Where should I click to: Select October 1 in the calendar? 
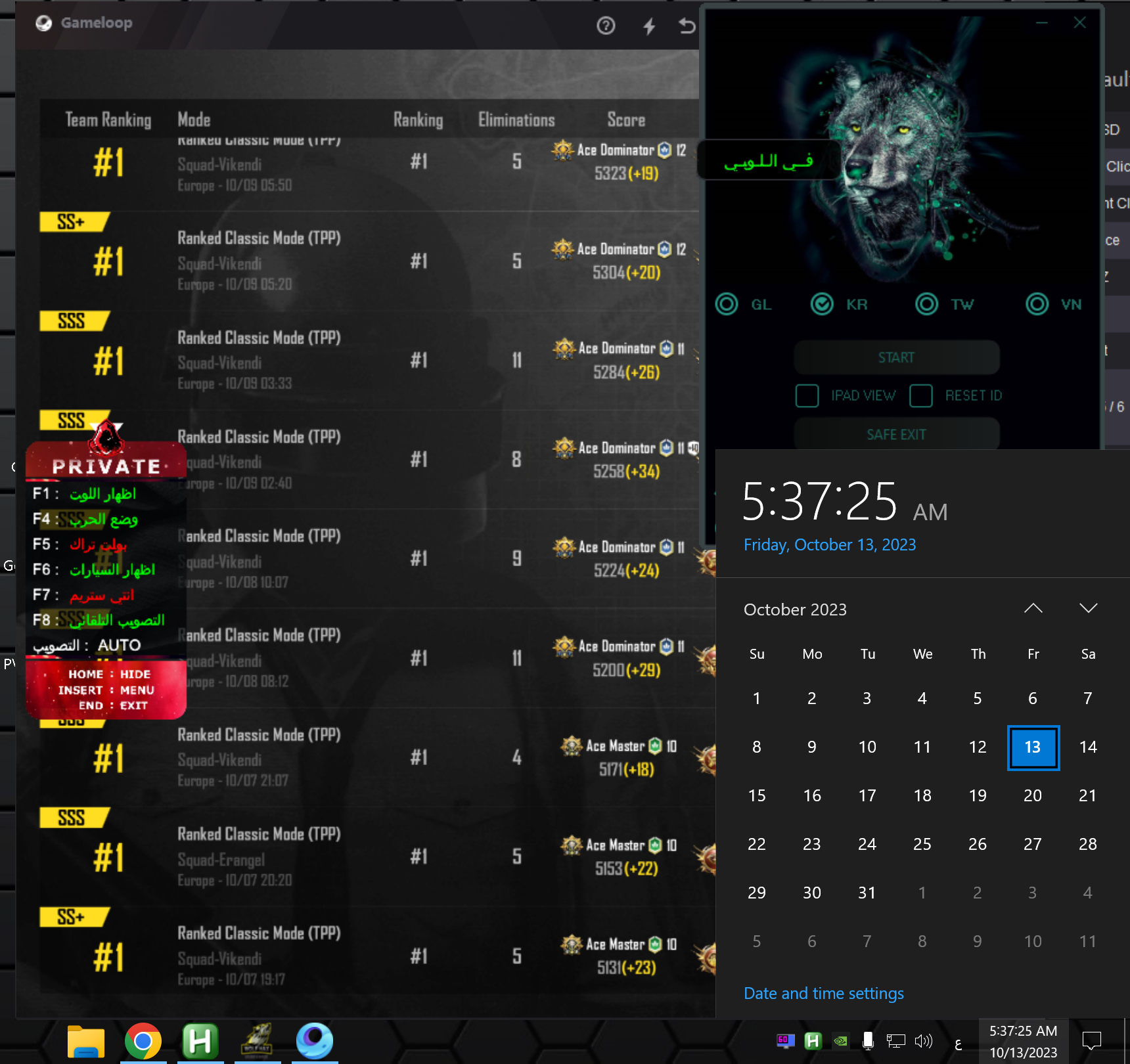tap(757, 698)
